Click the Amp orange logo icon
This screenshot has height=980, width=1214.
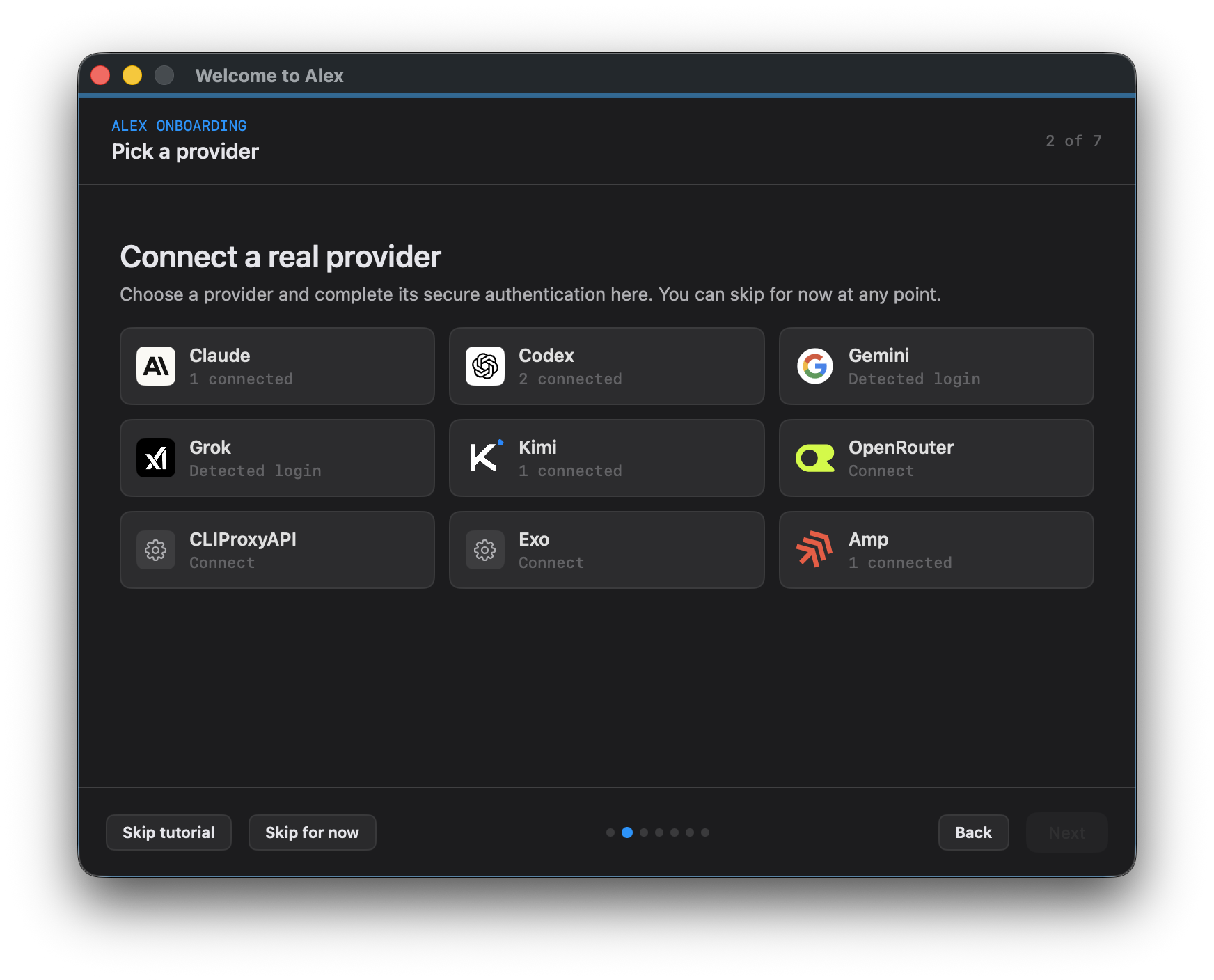(815, 550)
